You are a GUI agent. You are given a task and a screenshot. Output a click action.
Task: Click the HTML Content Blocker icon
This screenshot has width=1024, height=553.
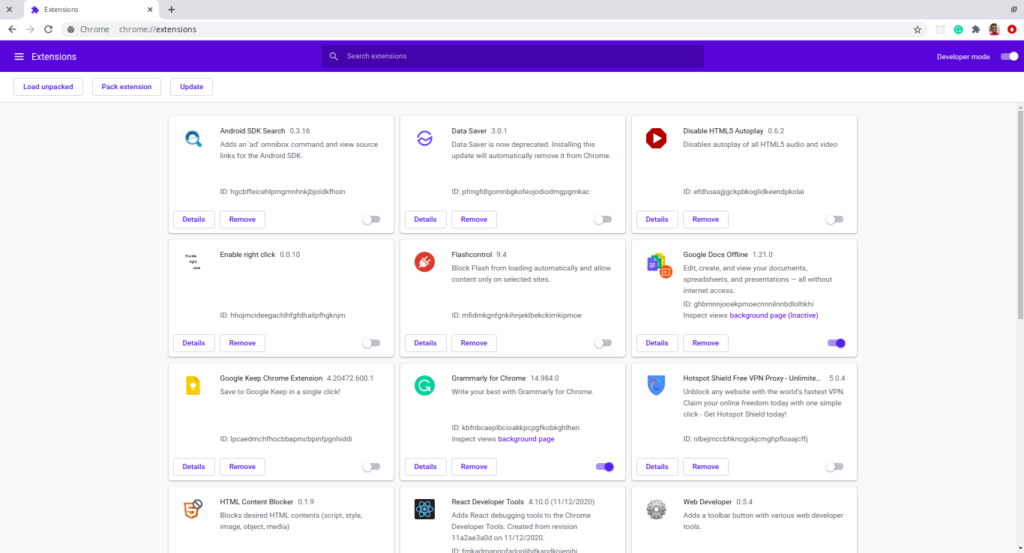coord(193,509)
